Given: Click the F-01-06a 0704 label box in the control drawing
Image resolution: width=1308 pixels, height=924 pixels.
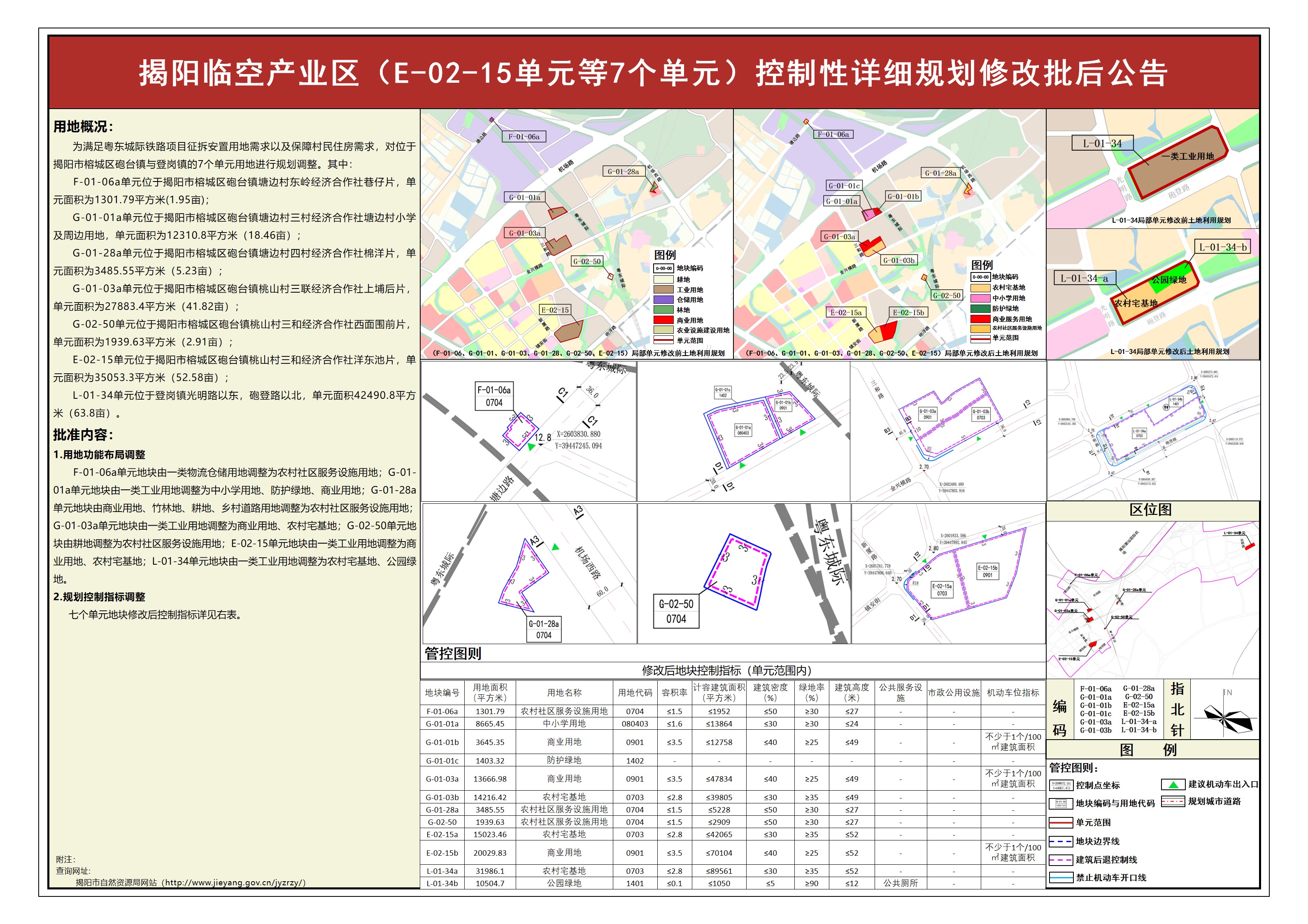Looking at the screenshot, I should pos(494,396).
